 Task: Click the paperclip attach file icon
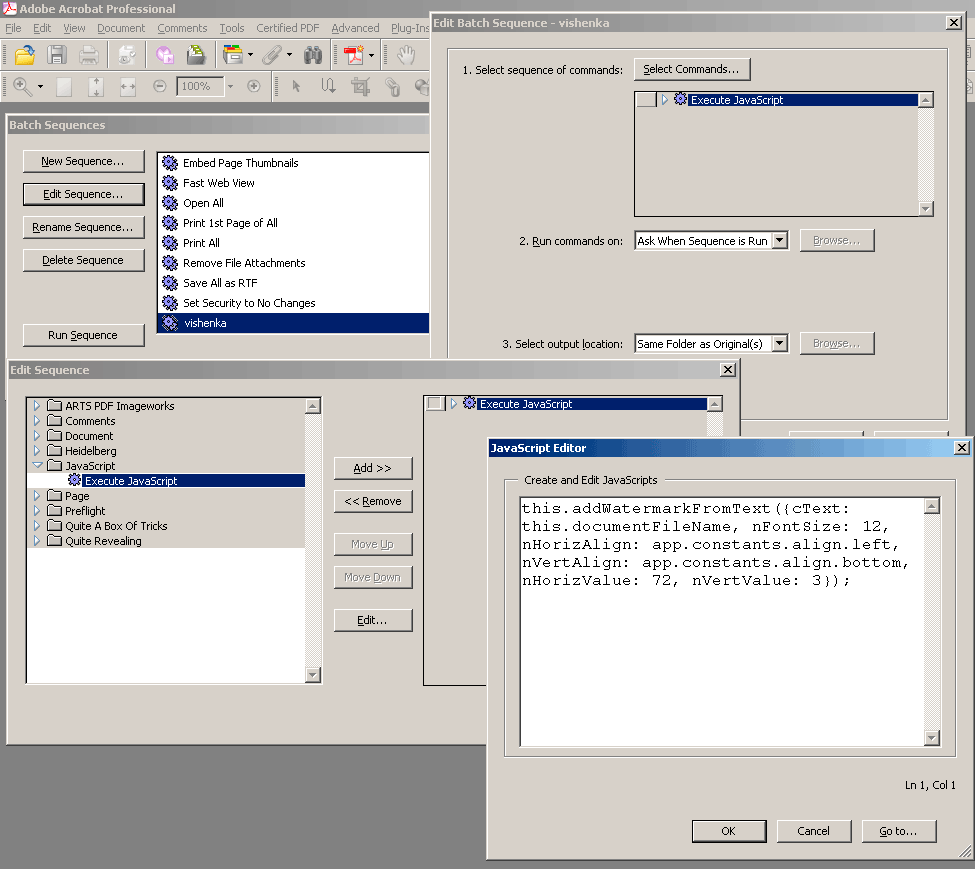[x=271, y=55]
